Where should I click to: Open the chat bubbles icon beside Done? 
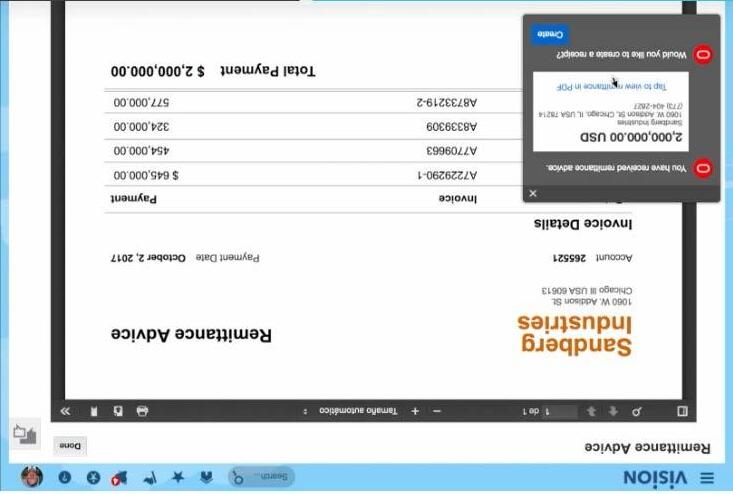[25, 434]
